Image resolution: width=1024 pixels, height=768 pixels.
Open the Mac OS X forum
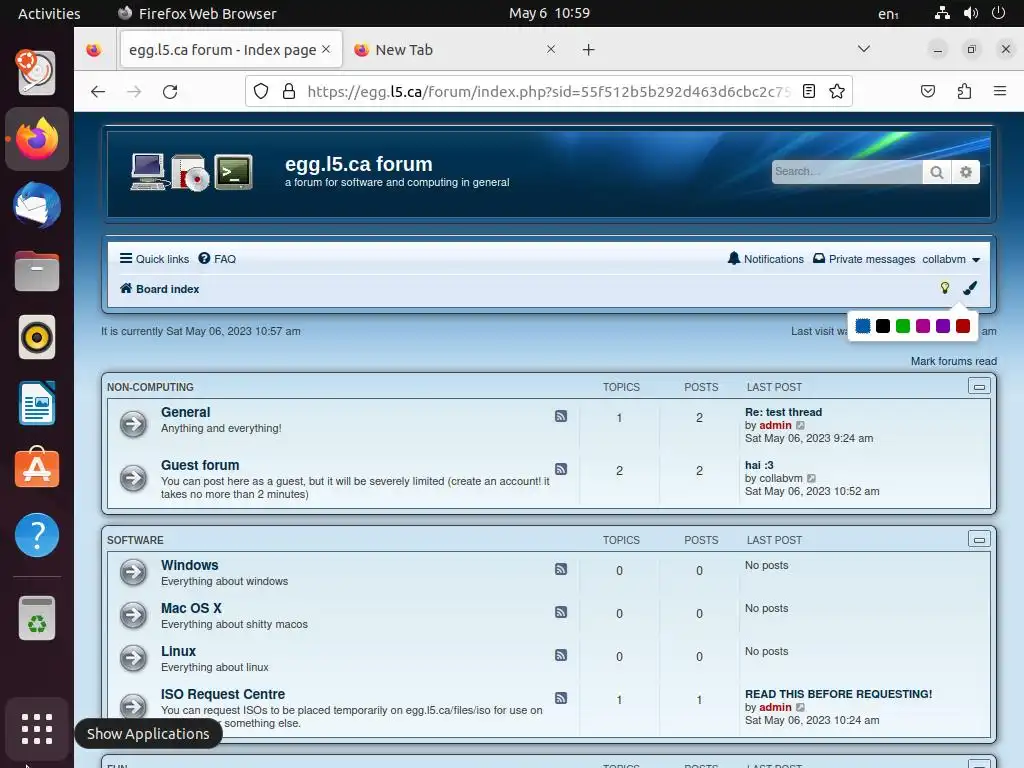pos(191,608)
